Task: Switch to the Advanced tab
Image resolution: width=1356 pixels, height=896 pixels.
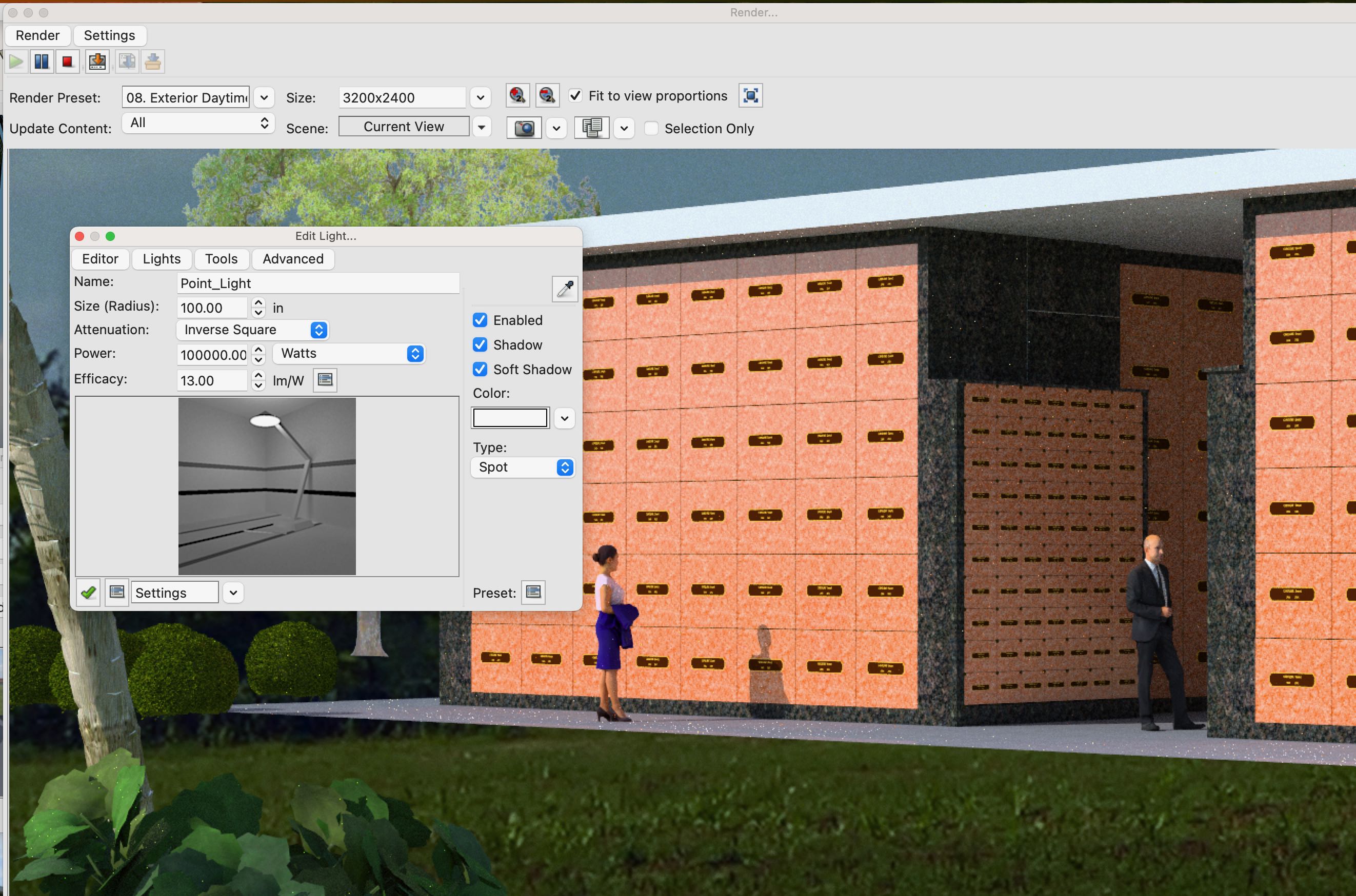Action: point(293,259)
